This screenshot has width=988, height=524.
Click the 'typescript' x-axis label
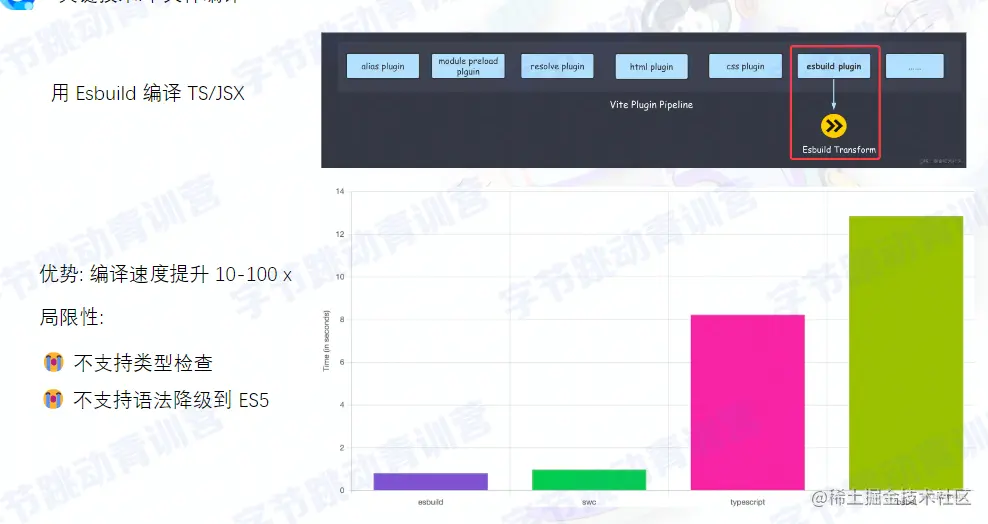point(747,502)
